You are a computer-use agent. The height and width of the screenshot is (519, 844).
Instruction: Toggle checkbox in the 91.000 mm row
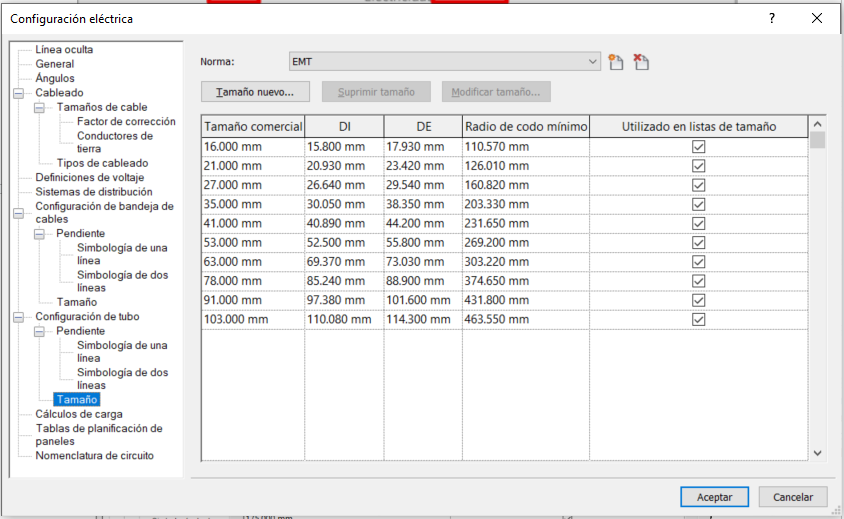click(699, 300)
